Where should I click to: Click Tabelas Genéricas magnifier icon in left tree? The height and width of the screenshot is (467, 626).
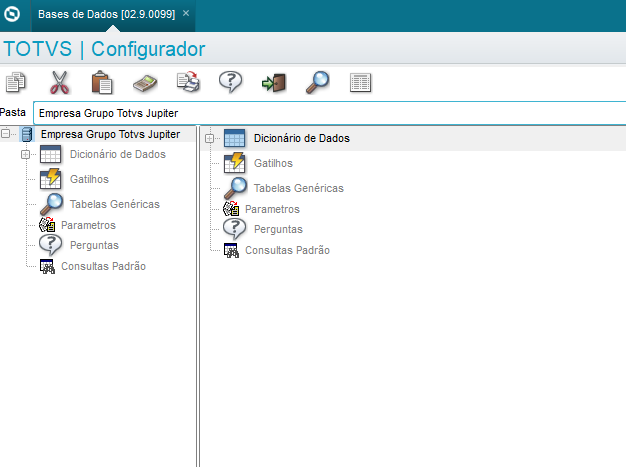click(x=52, y=204)
